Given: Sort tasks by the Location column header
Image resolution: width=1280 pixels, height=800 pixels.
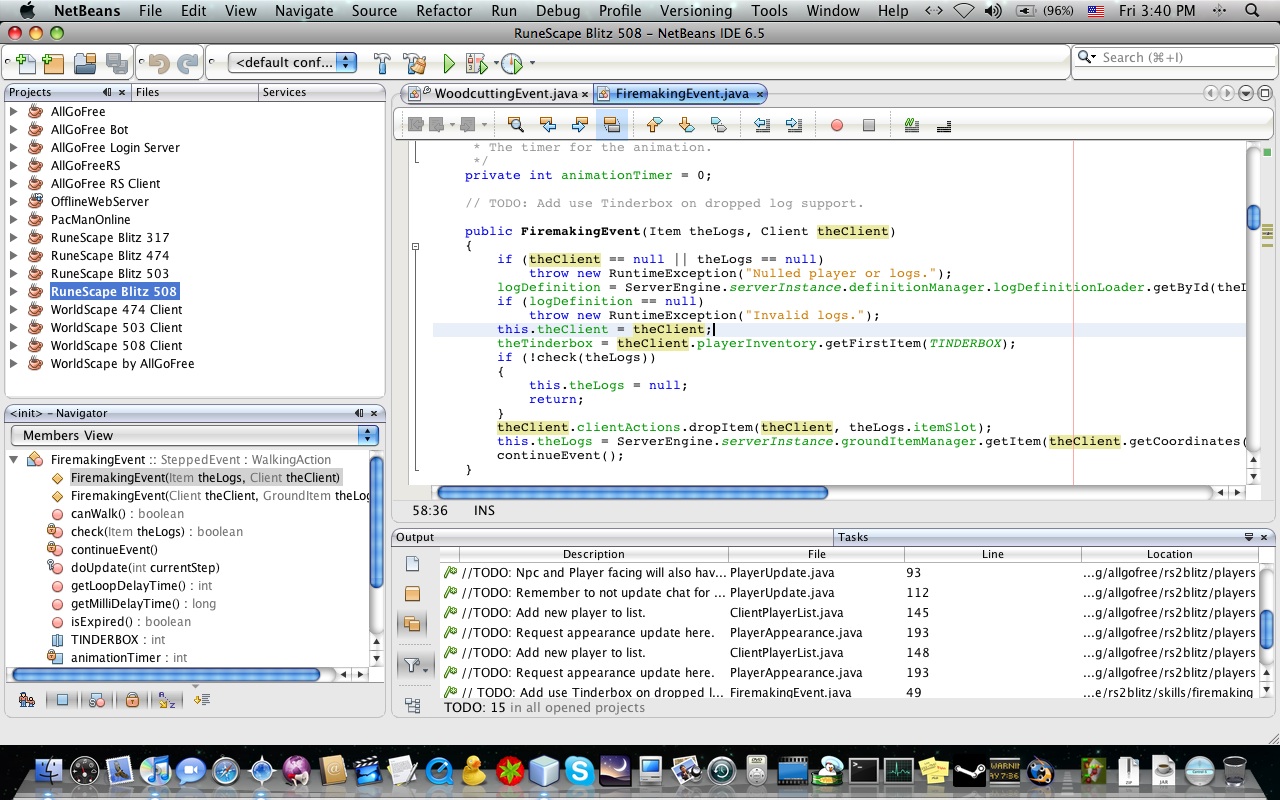Looking at the screenshot, I should click(x=1169, y=554).
